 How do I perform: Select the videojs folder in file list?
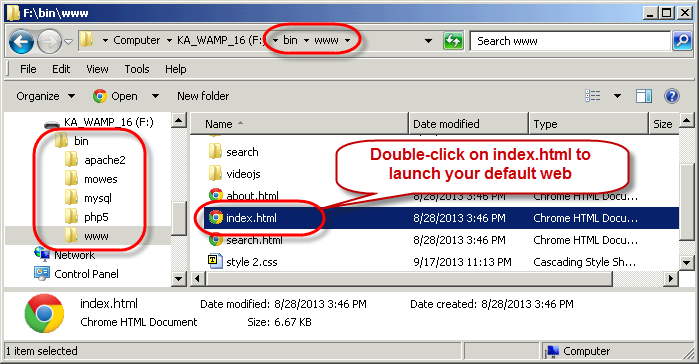tap(243, 174)
